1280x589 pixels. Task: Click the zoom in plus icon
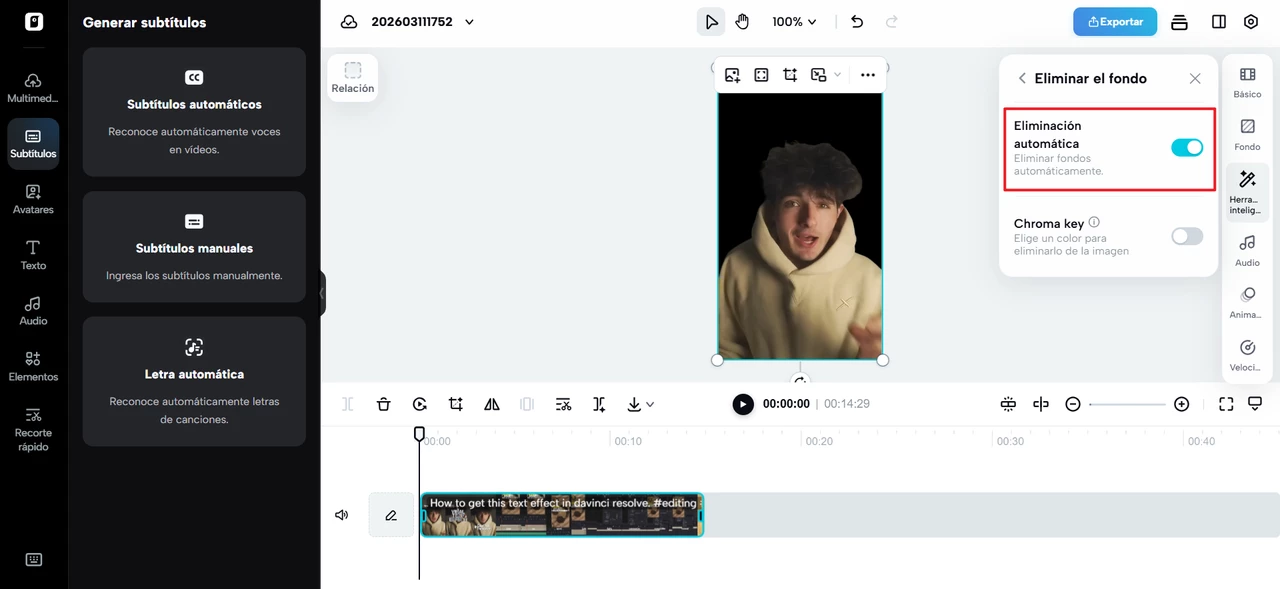(1182, 404)
